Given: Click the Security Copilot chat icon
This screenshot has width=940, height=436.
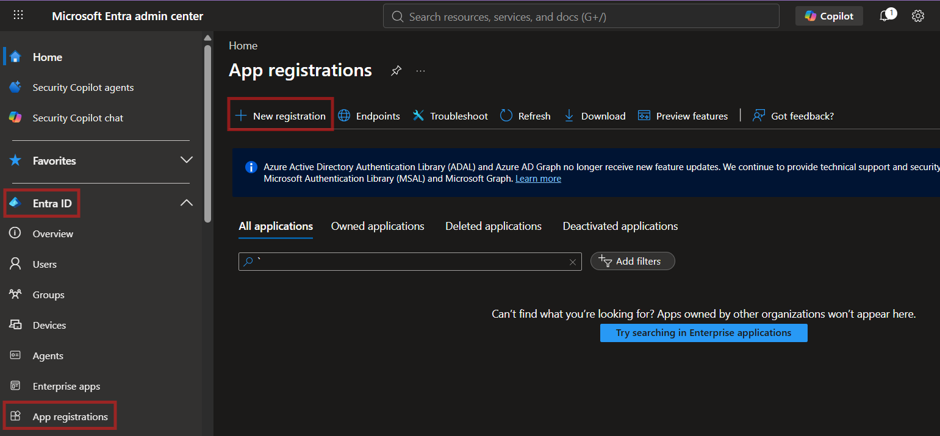Looking at the screenshot, I should pyautogui.click(x=16, y=118).
